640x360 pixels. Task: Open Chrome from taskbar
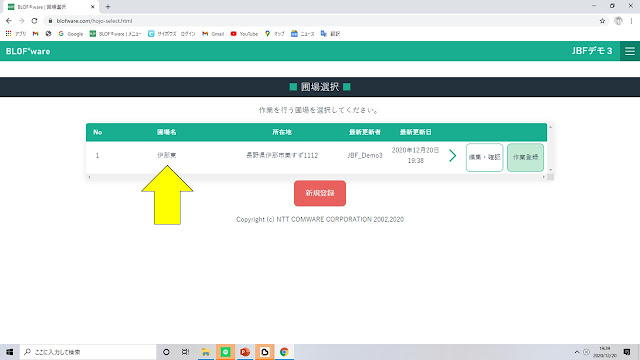pyautogui.click(x=284, y=352)
